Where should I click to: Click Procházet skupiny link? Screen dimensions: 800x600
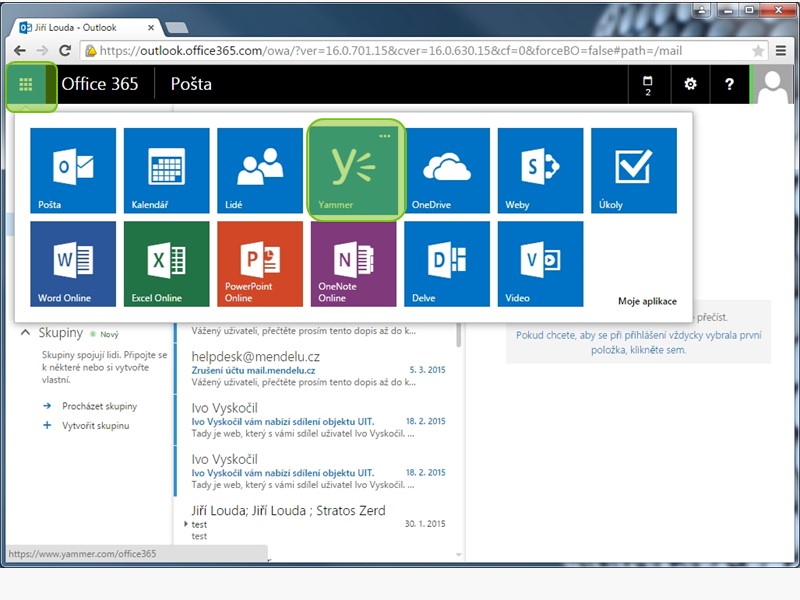click(x=98, y=406)
